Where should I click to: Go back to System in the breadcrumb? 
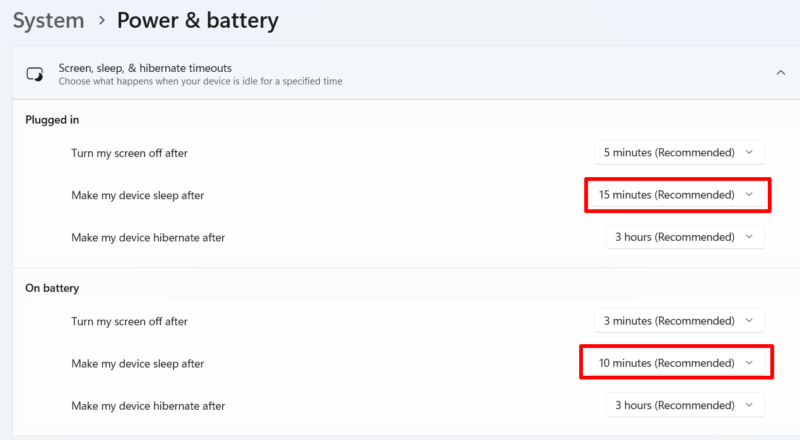(48, 20)
